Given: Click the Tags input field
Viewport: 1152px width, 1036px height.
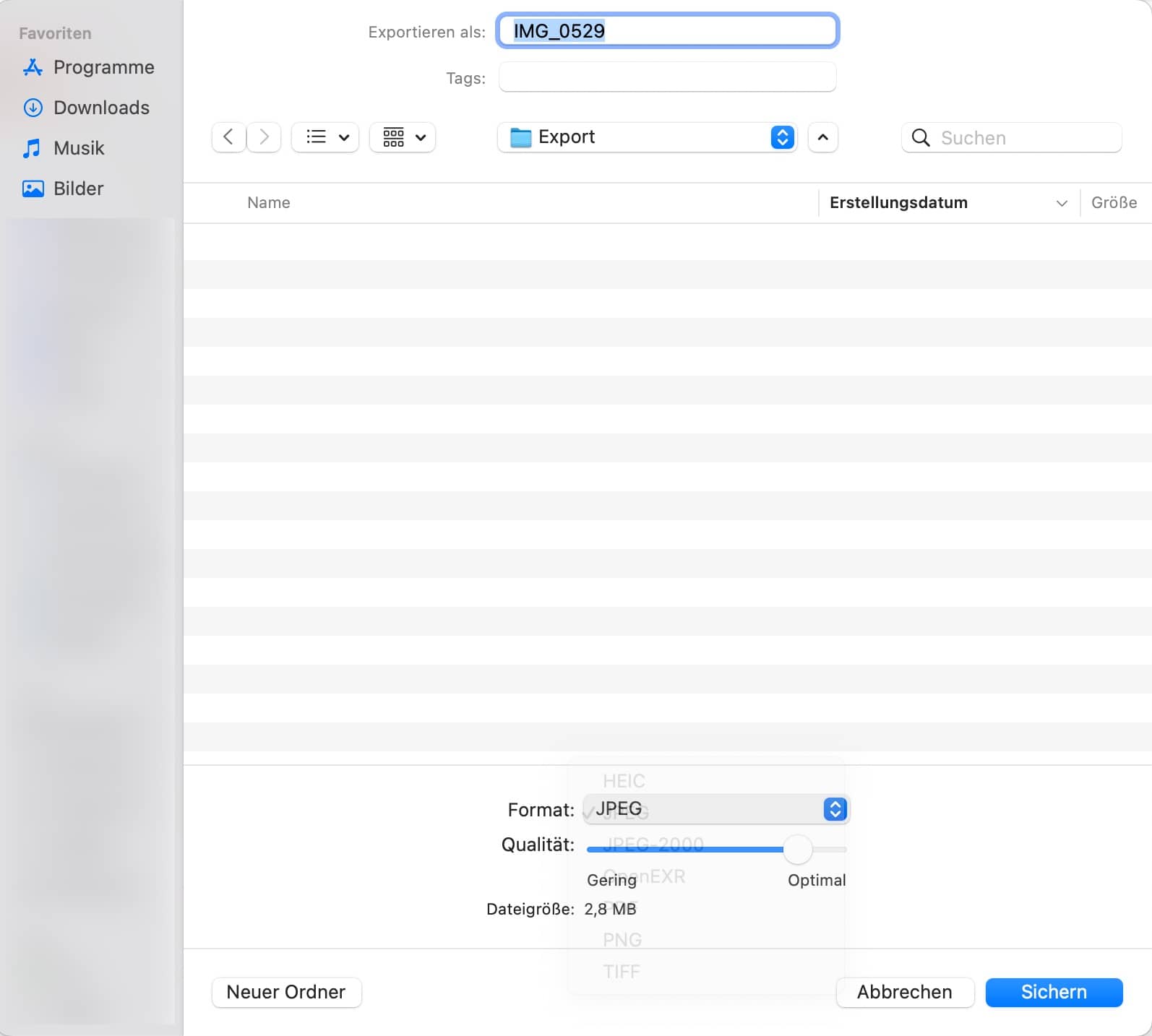Looking at the screenshot, I should [x=668, y=77].
